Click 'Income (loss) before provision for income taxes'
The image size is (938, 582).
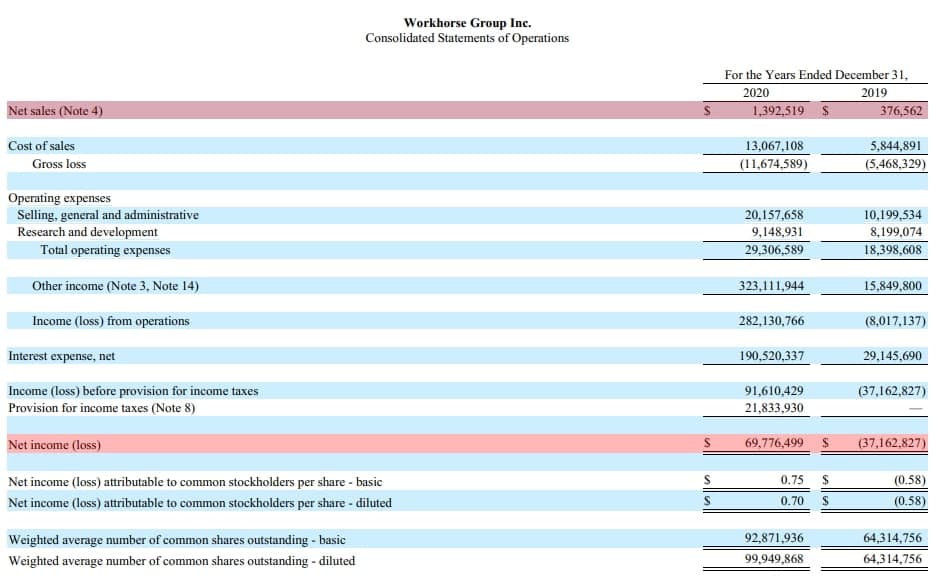(133, 391)
